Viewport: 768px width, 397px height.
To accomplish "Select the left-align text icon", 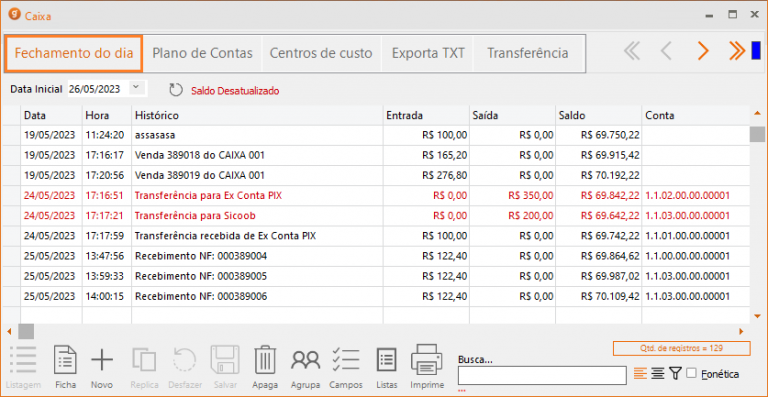I will pos(640,374).
